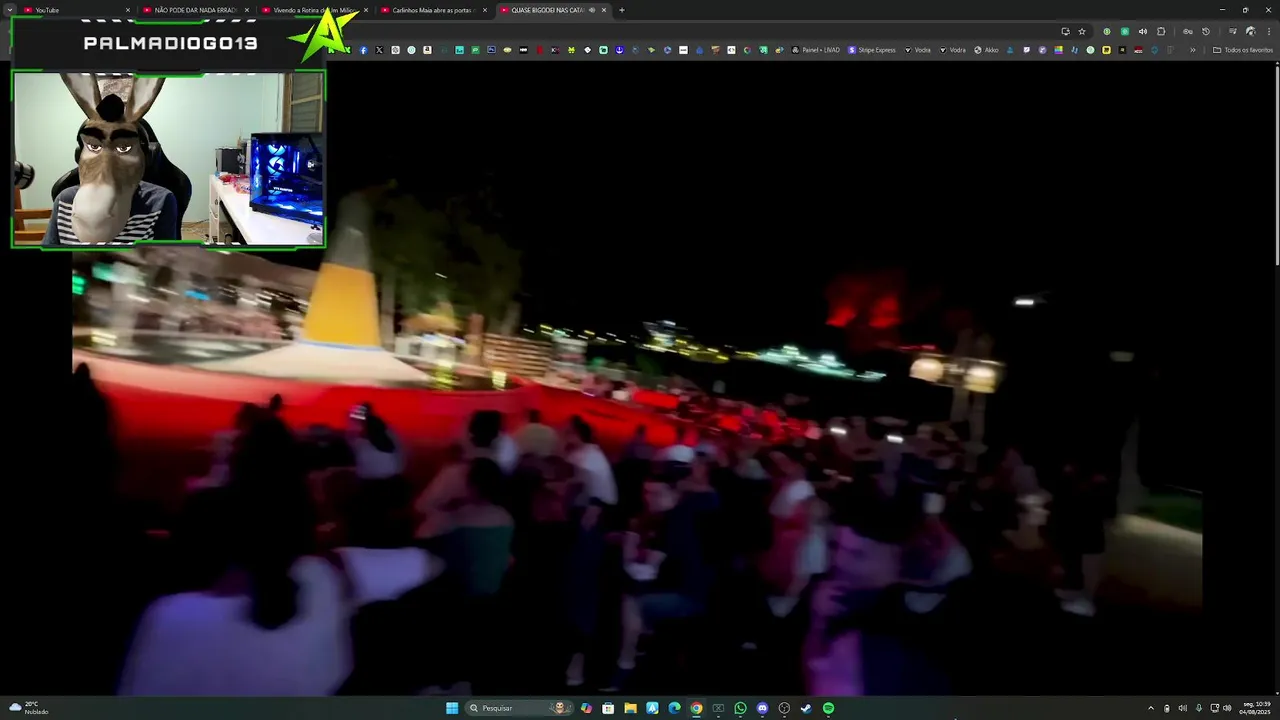The image size is (1280, 720).
Task: Switch to 'Vivendo a Rotina' tab
Action: (x=315, y=10)
